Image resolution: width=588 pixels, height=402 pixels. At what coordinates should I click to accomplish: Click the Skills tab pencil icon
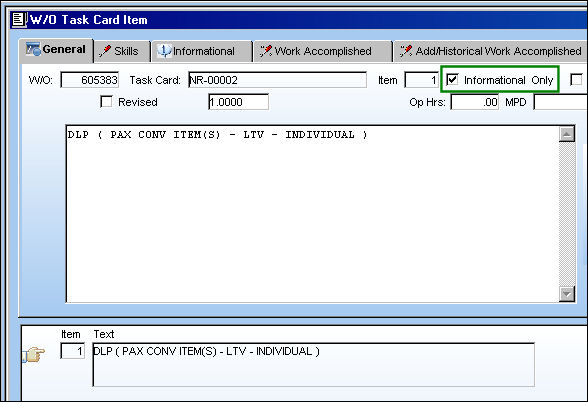click(x=105, y=51)
